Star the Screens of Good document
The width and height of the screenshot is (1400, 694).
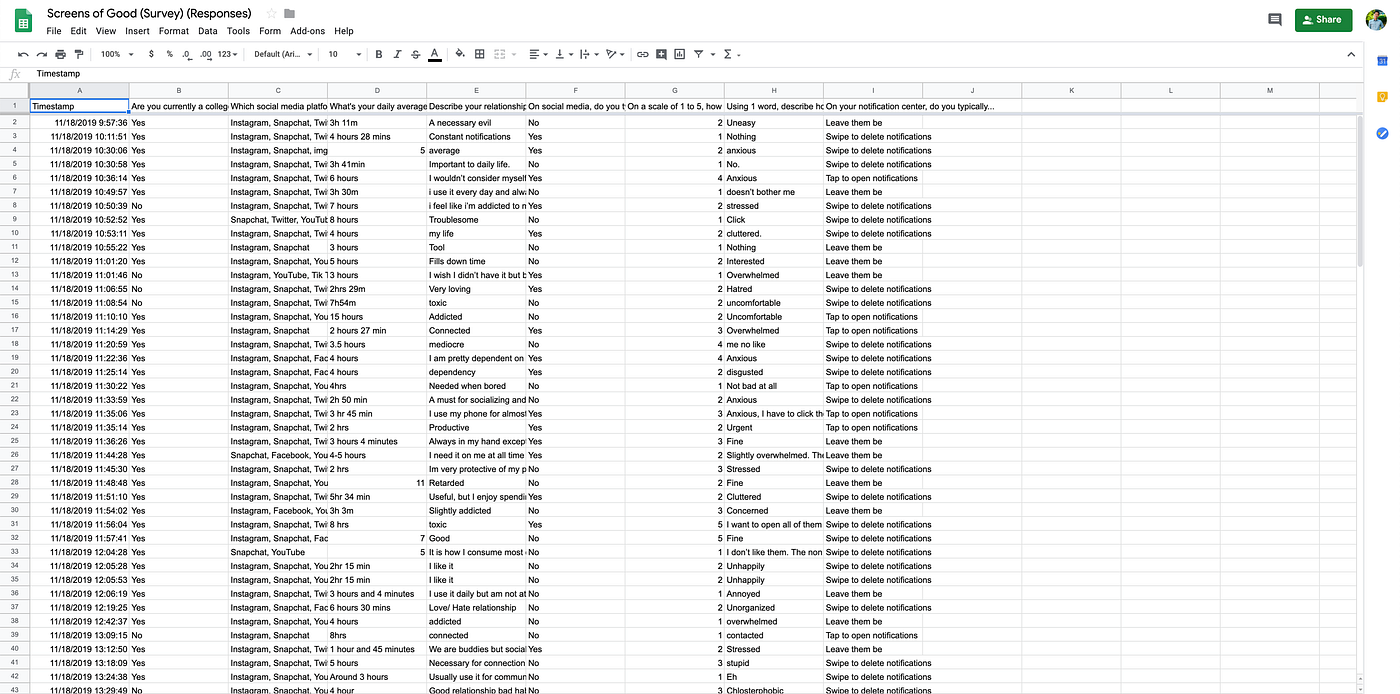coord(271,14)
